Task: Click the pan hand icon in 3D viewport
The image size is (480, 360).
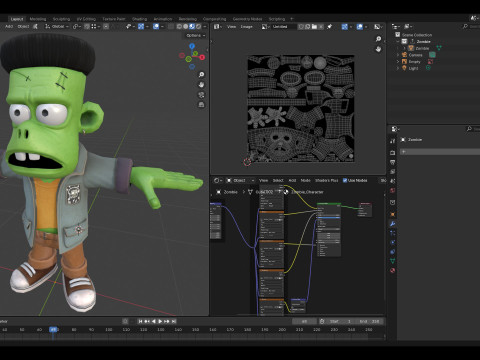Action: [x=201, y=85]
